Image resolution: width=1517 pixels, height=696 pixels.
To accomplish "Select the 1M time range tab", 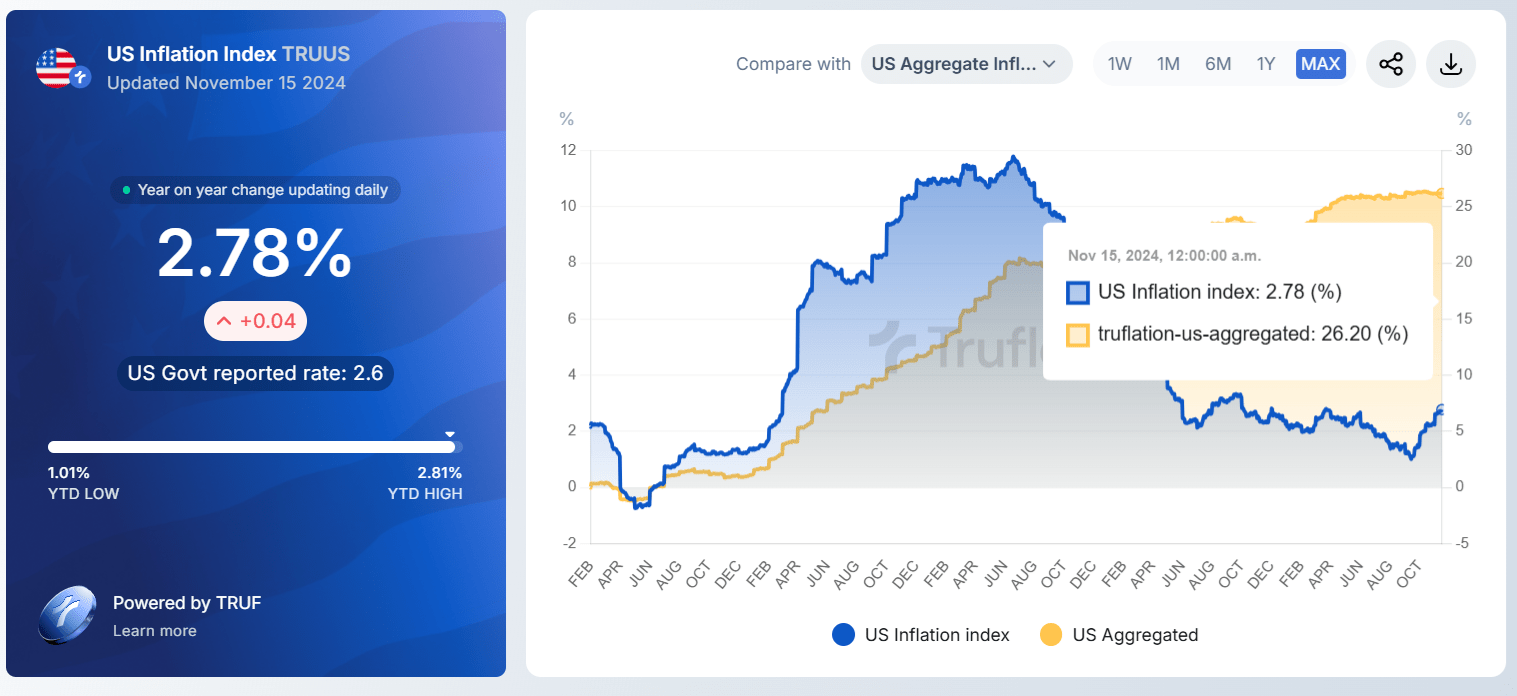I will pos(1168,63).
